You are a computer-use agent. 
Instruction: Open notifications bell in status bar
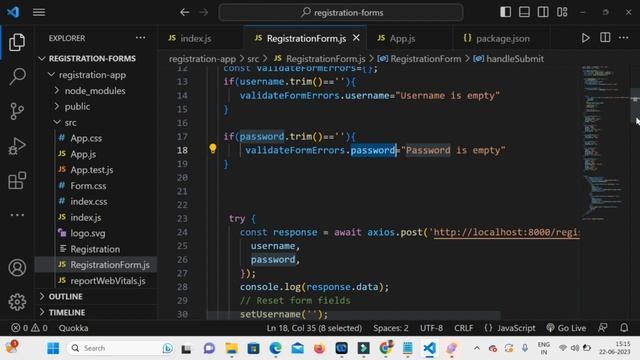coord(624,328)
